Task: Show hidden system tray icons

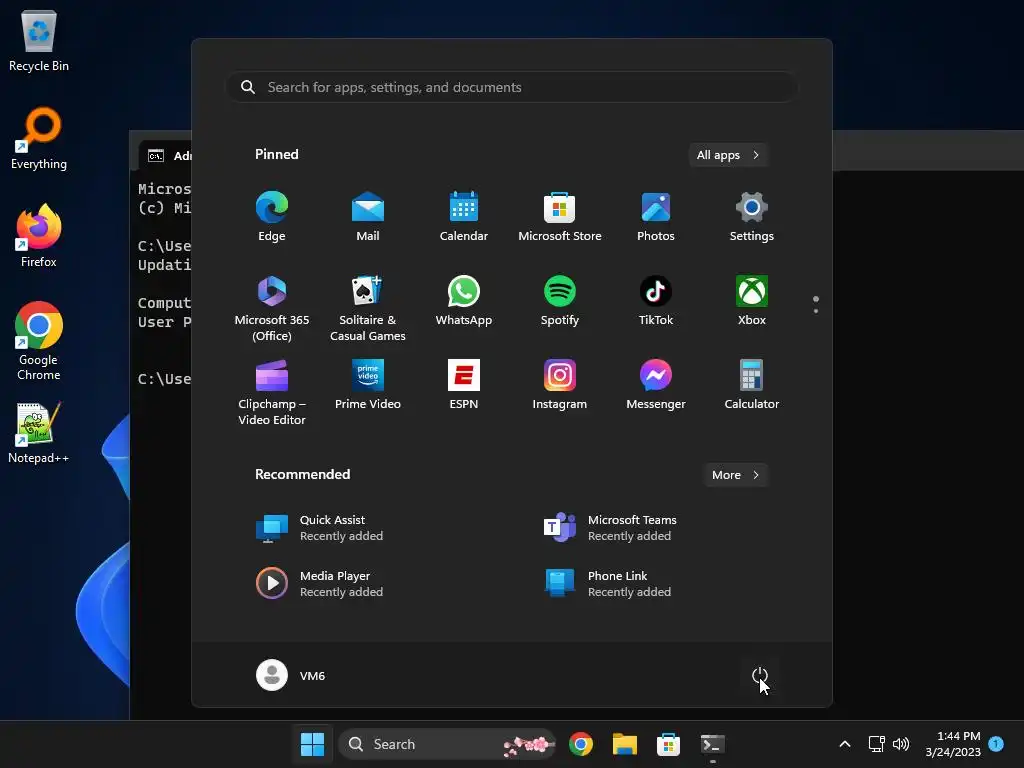Action: (844, 744)
